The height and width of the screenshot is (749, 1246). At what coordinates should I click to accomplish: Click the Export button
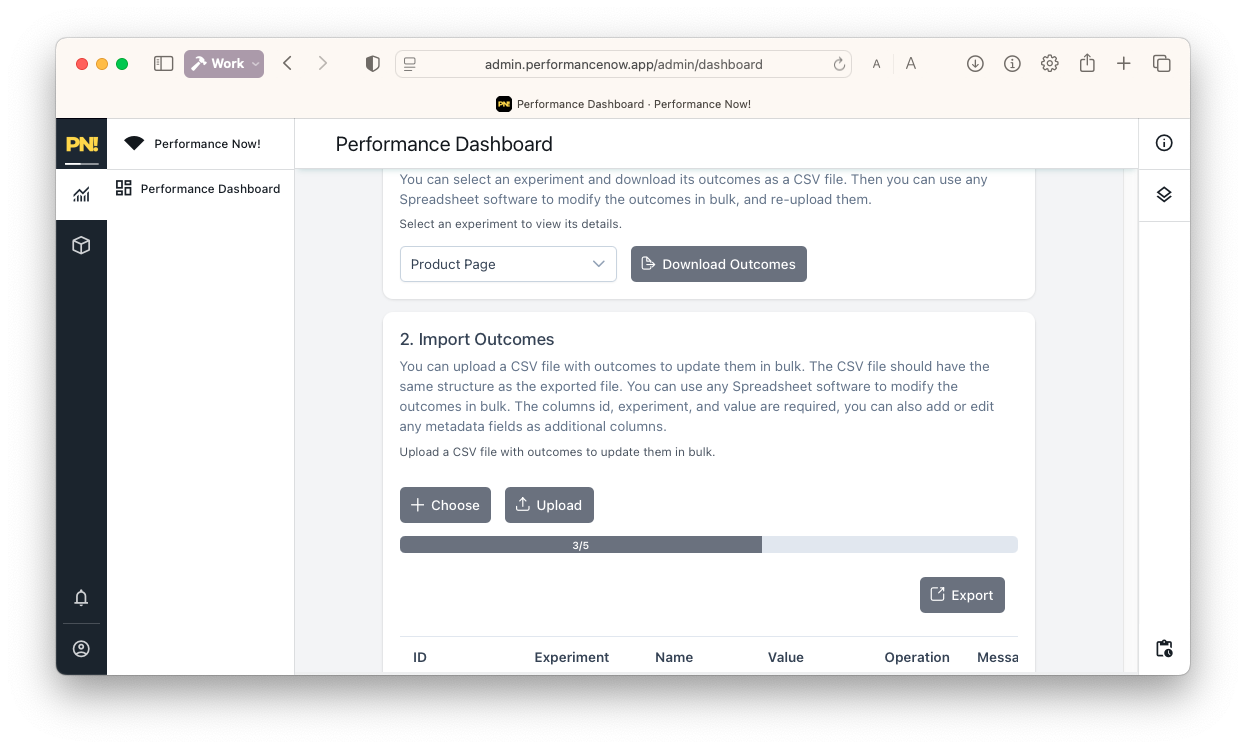pyautogui.click(x=962, y=595)
